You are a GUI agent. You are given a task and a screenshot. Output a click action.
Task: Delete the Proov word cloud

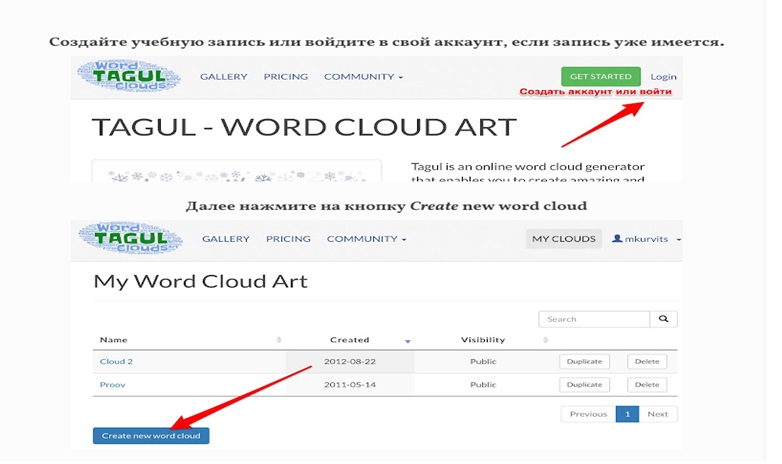(647, 385)
